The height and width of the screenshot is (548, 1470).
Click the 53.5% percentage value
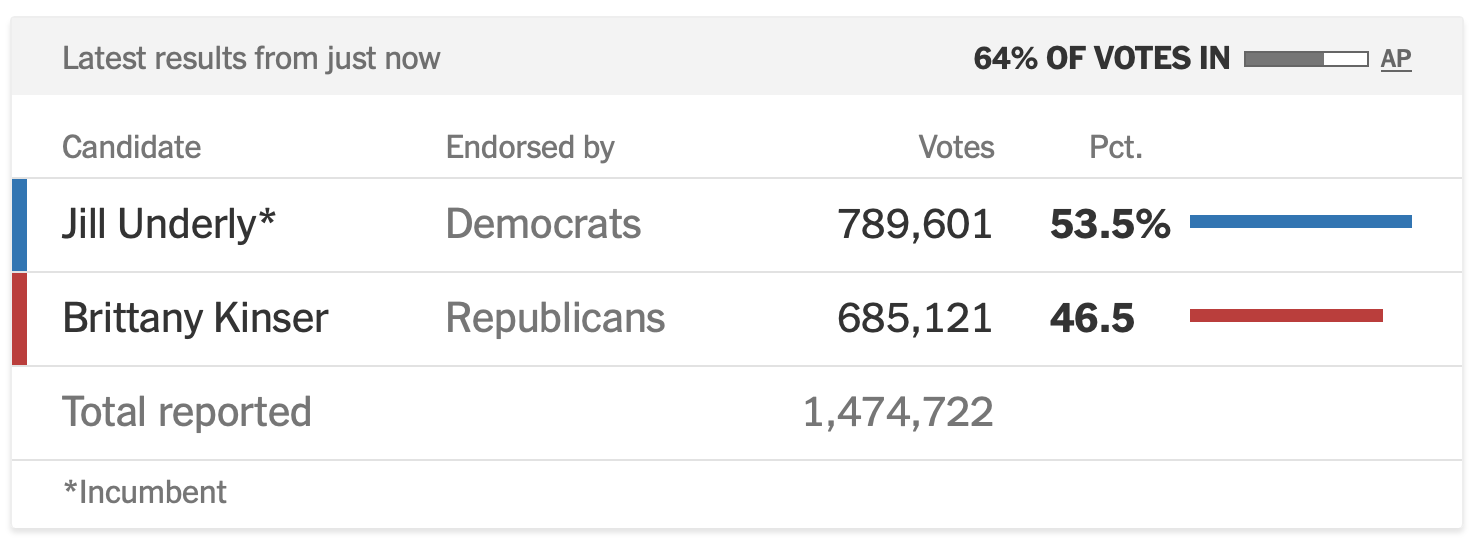[1110, 225]
